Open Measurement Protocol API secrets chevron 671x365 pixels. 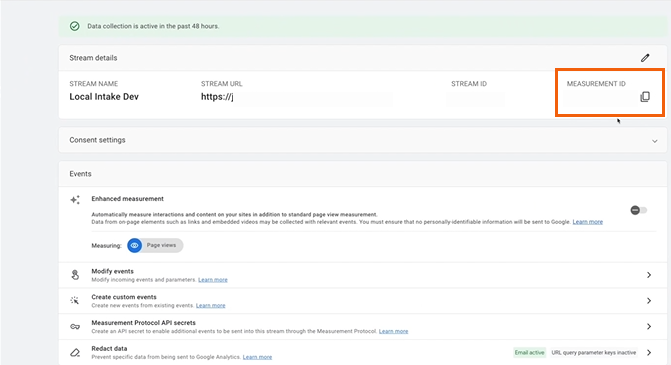(649, 326)
